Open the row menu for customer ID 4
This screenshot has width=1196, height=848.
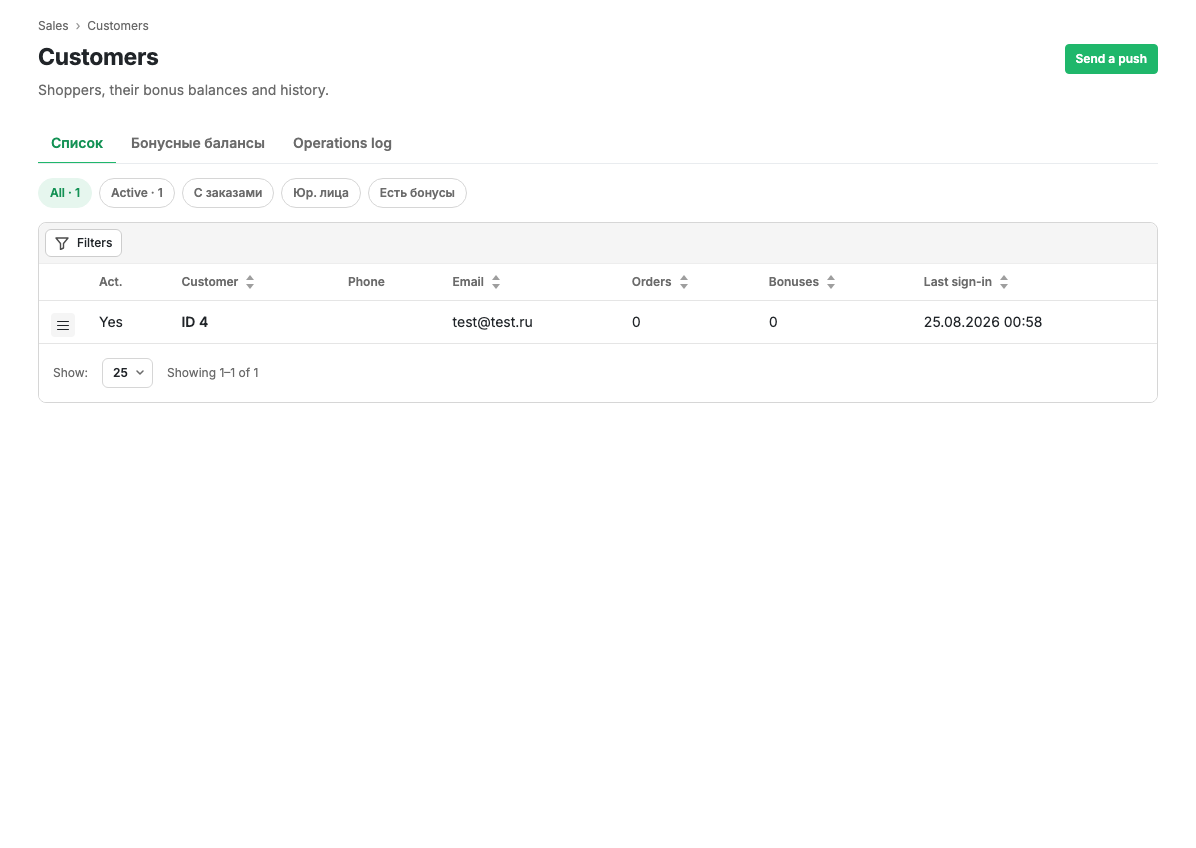coord(63,325)
